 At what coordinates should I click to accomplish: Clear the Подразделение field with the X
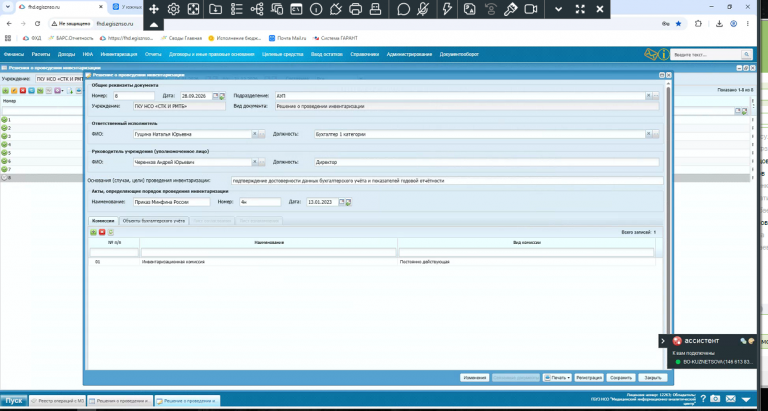pyautogui.click(x=648, y=96)
